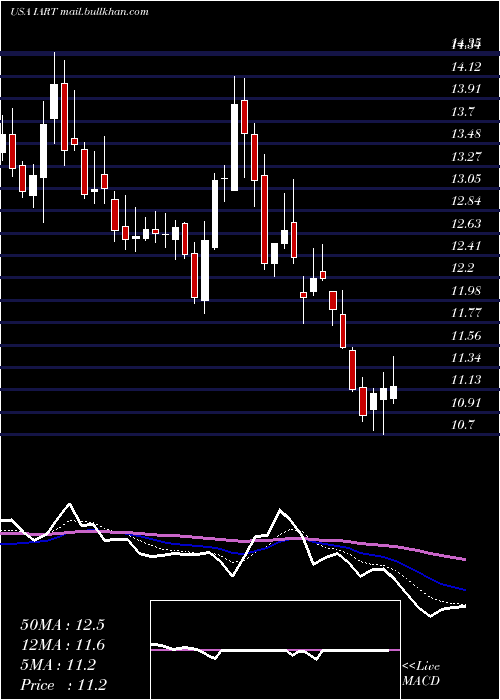This screenshot has width=500, height=700.
Task: Select the 13.7 price level label
Action: tap(462, 111)
